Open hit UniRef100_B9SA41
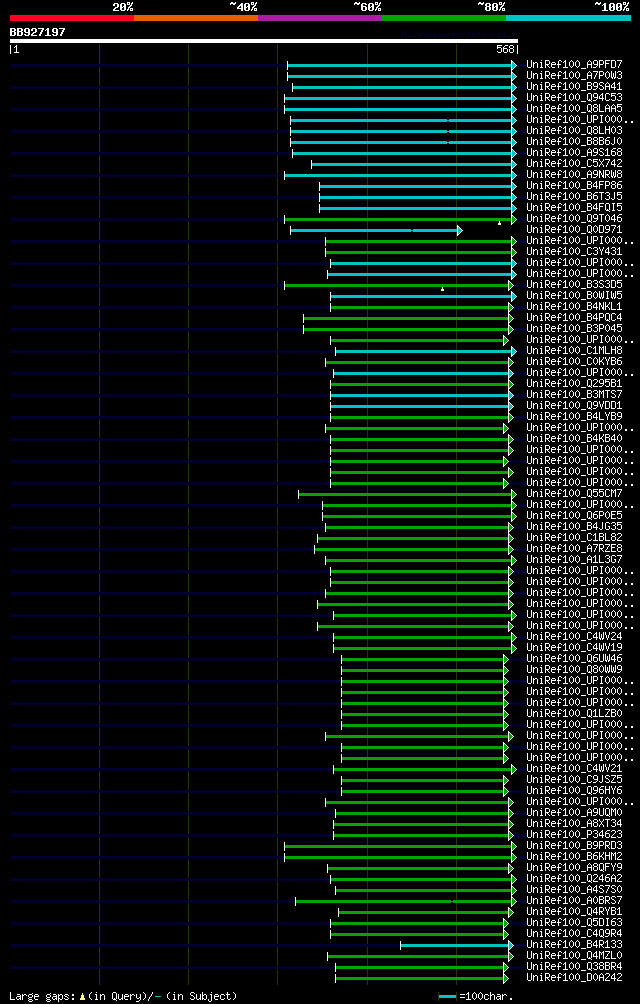 click(574, 86)
